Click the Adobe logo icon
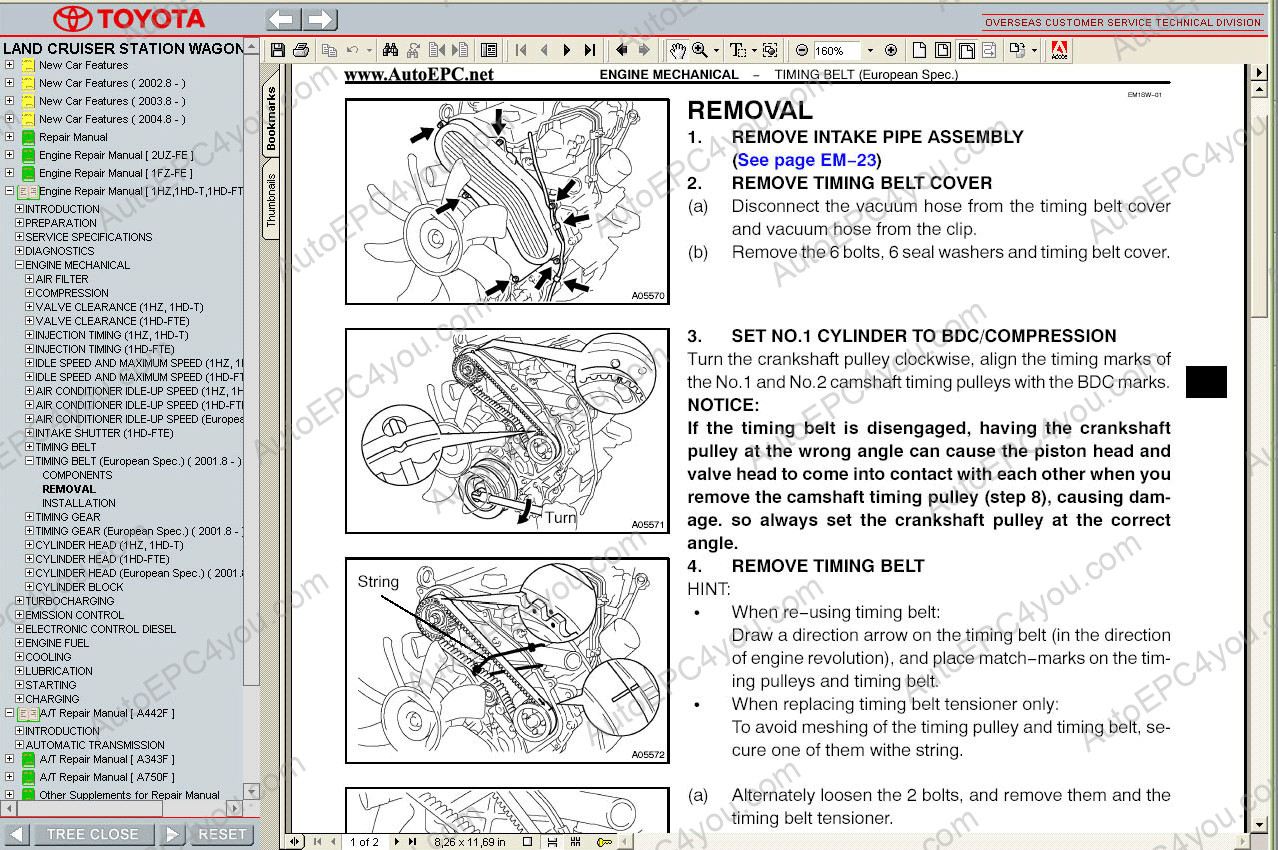This screenshot has height=850, width=1278. coord(1059,50)
